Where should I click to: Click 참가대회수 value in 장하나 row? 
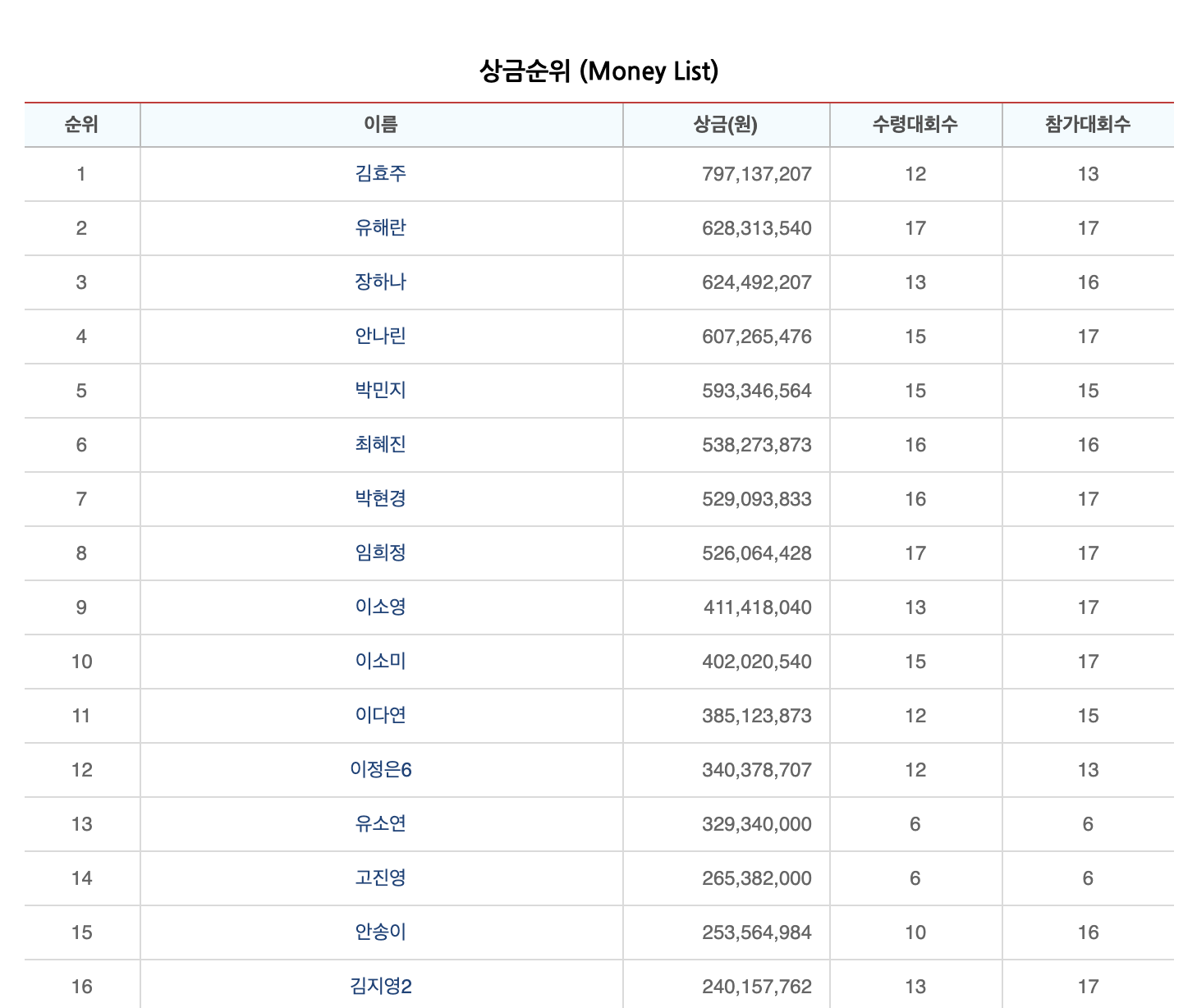1088,282
